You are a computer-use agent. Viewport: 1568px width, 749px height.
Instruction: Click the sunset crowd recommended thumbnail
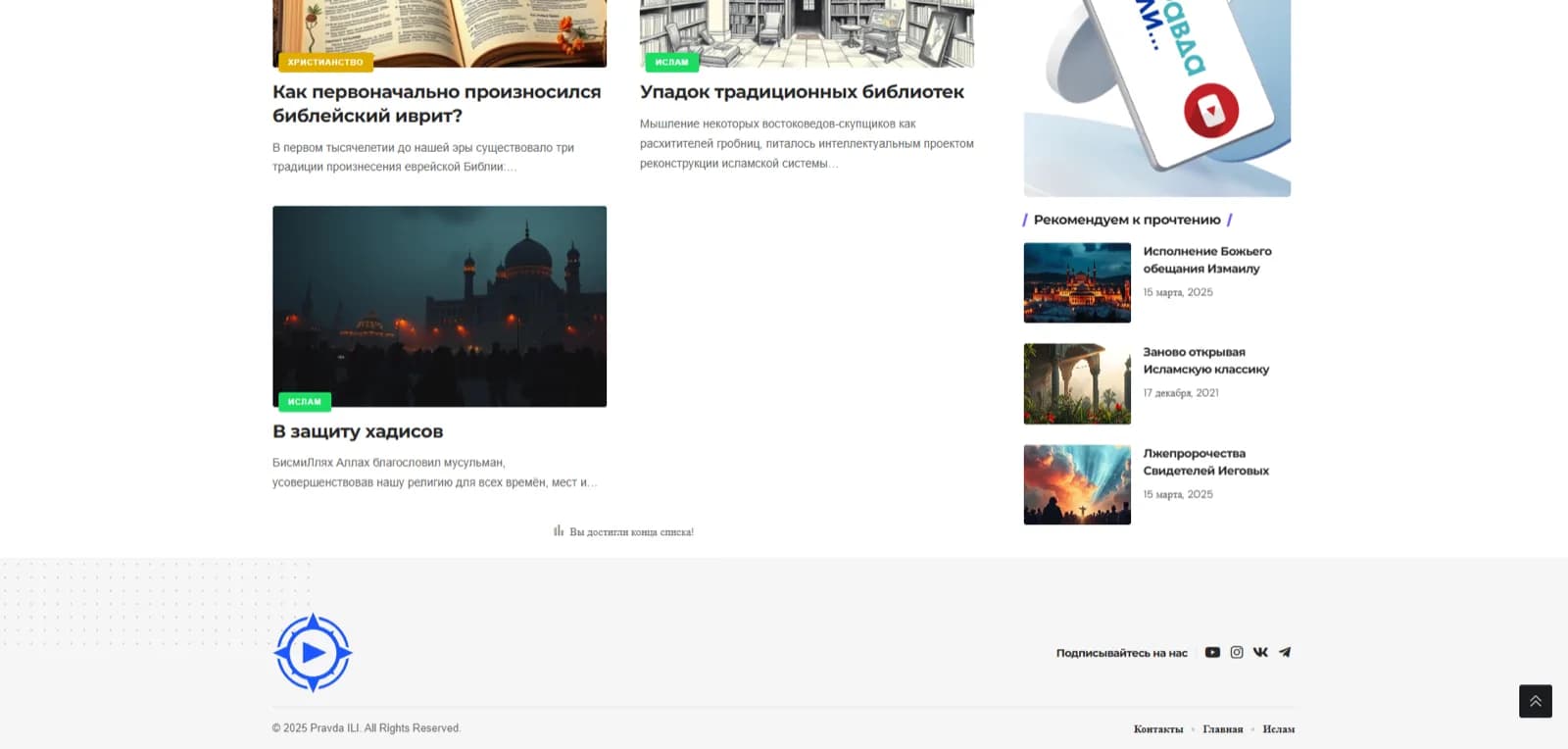pyautogui.click(x=1077, y=484)
